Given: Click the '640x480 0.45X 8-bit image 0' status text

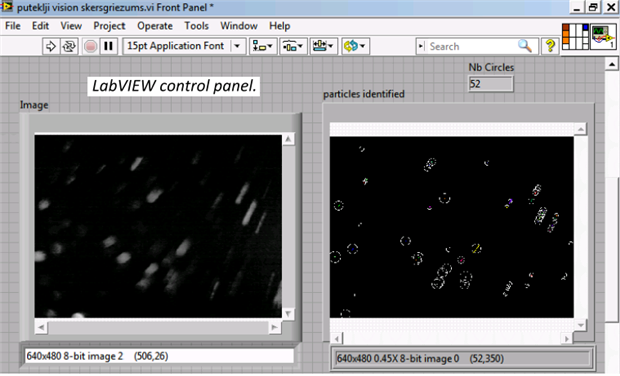Looking at the screenshot, I should tap(398, 359).
